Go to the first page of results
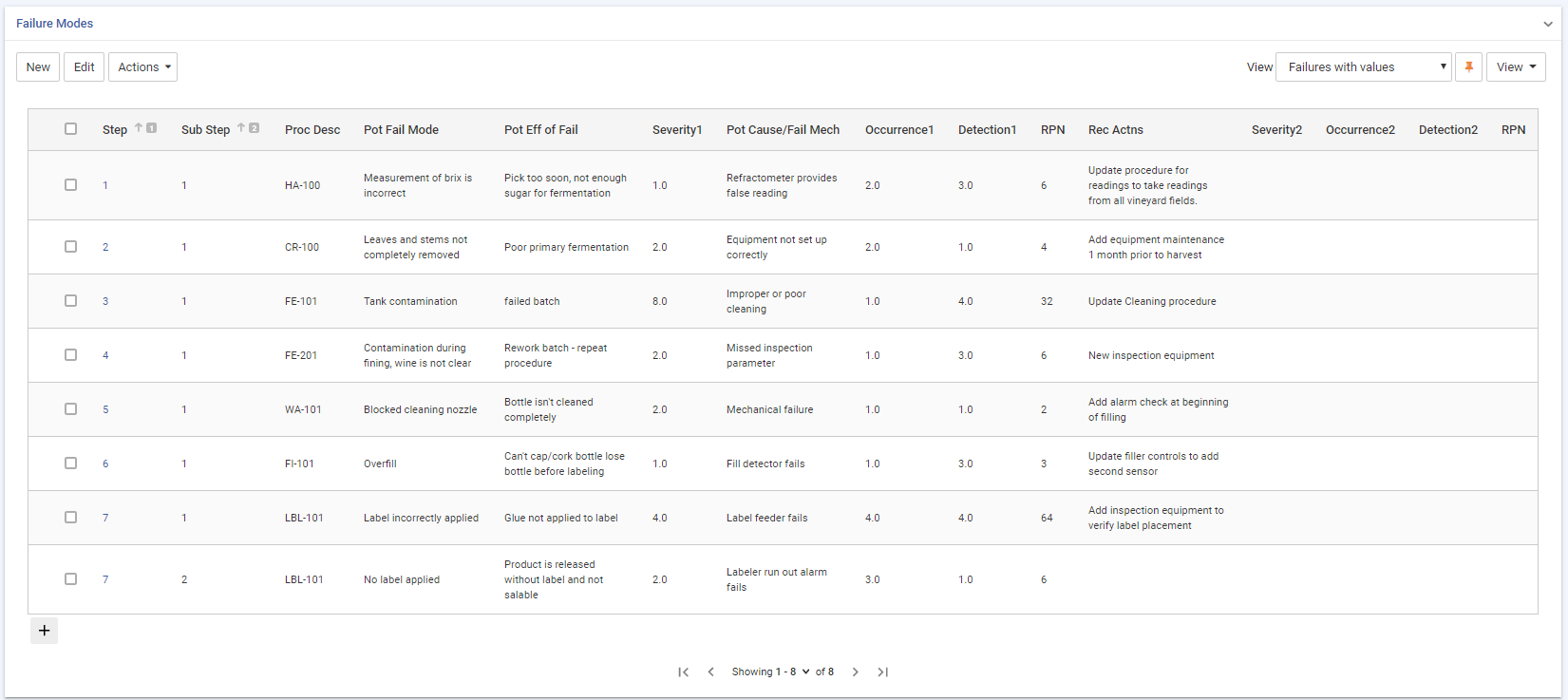Image resolution: width=1568 pixels, height=700 pixels. [x=683, y=672]
